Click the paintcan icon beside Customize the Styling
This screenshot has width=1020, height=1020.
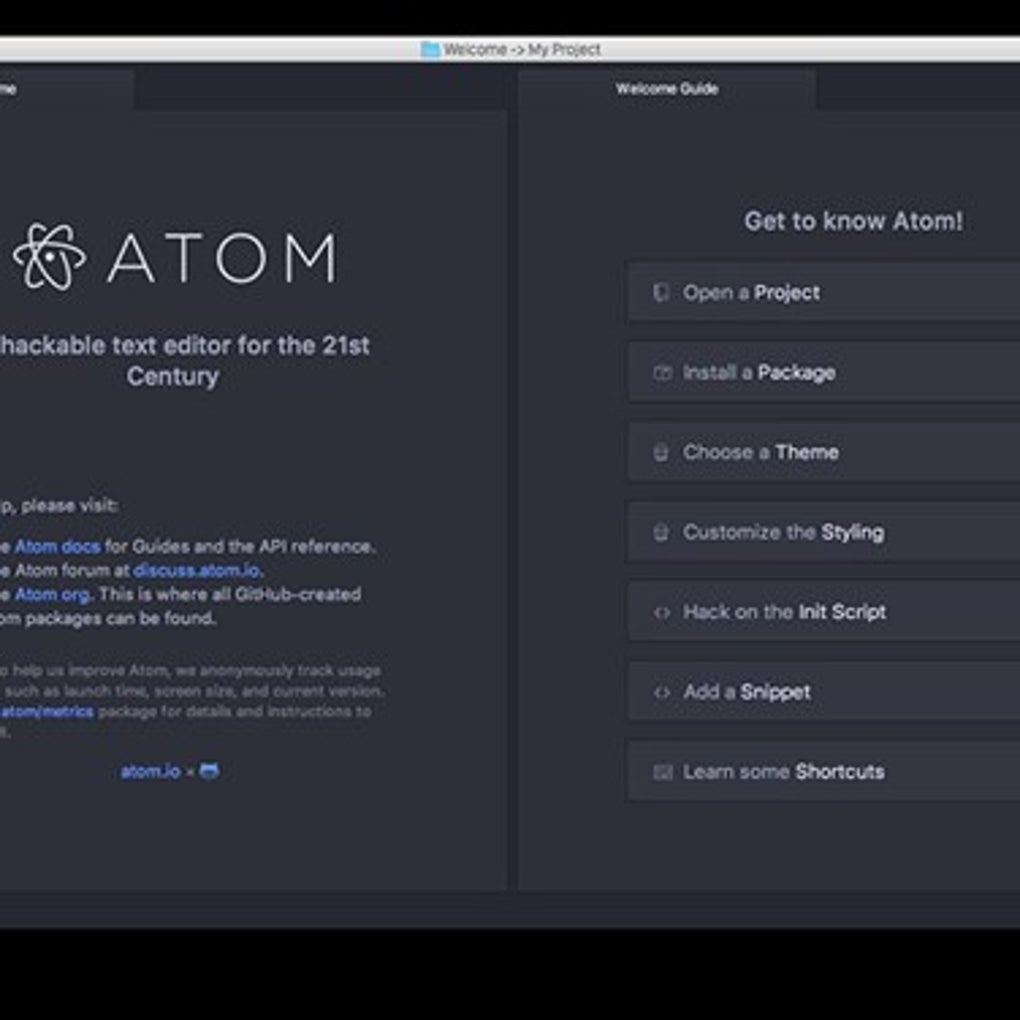[661, 532]
